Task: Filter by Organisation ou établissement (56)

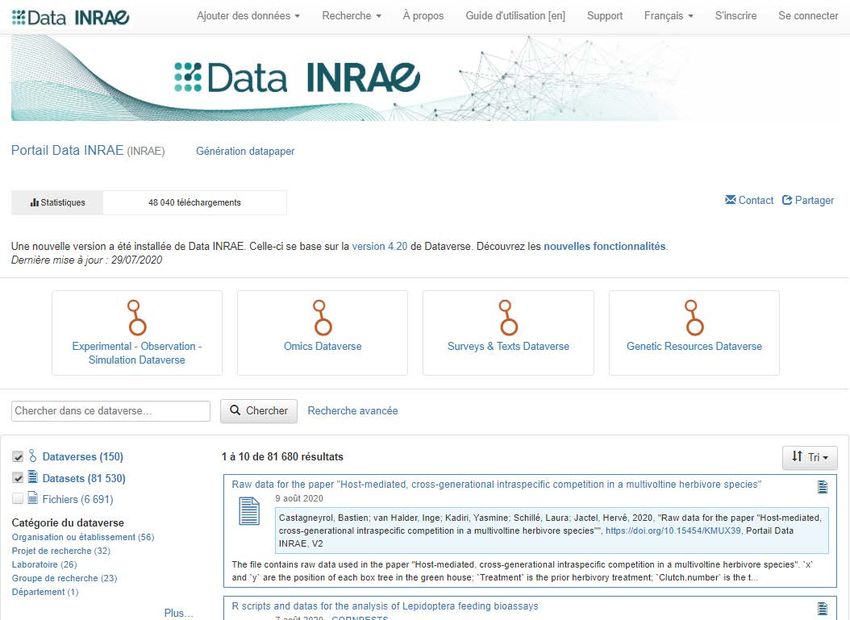Action: [83, 537]
